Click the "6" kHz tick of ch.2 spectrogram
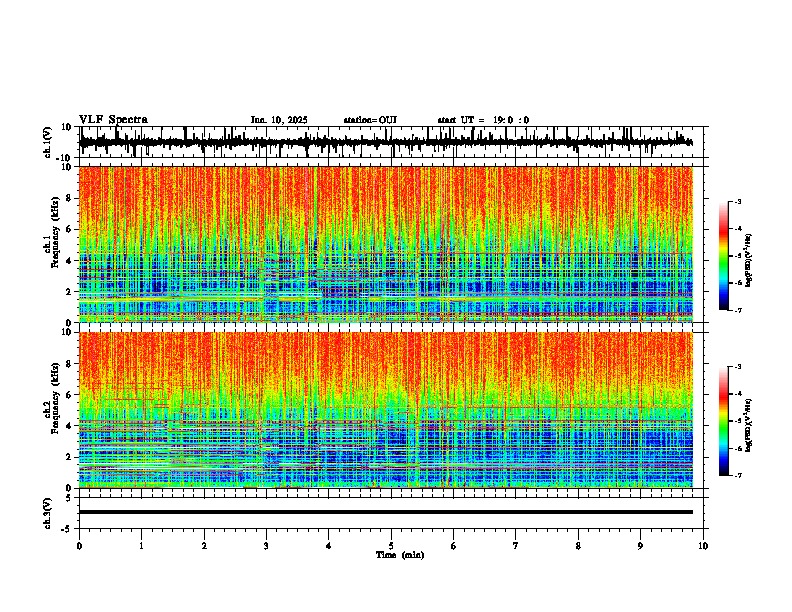The height and width of the screenshot is (612, 792). pyautogui.click(x=69, y=395)
